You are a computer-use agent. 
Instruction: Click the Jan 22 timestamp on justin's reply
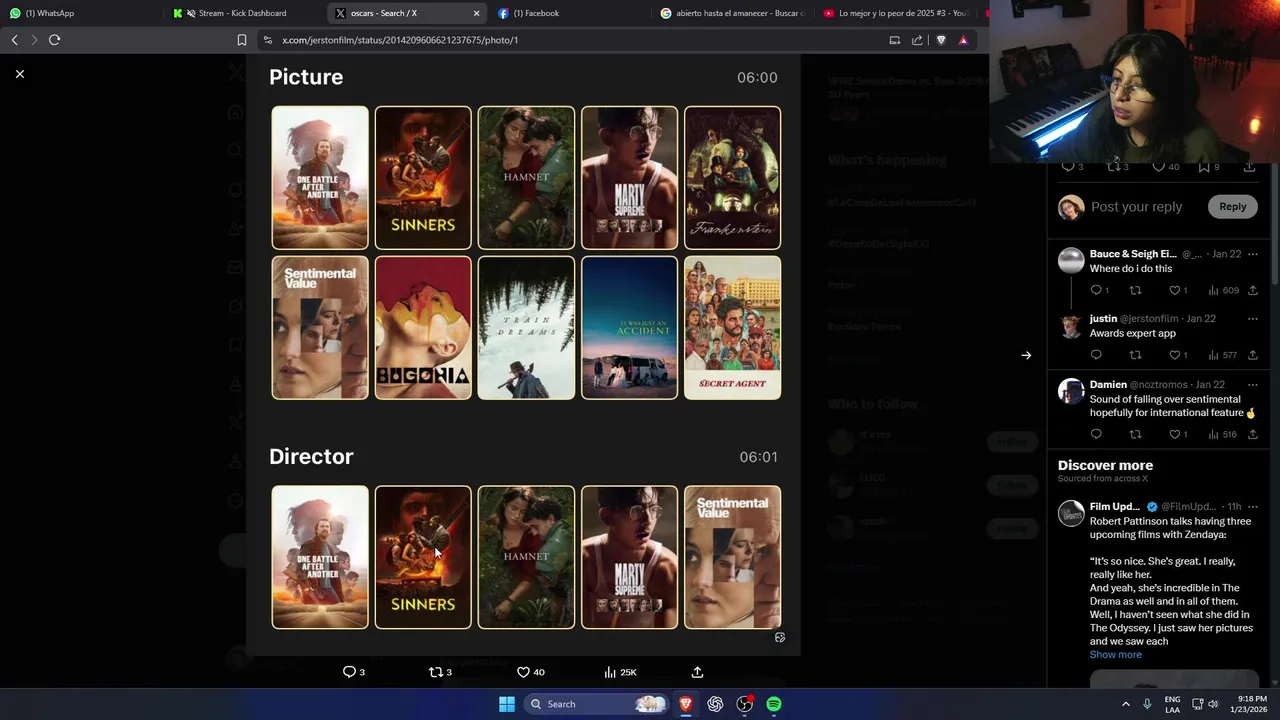coord(1201,319)
